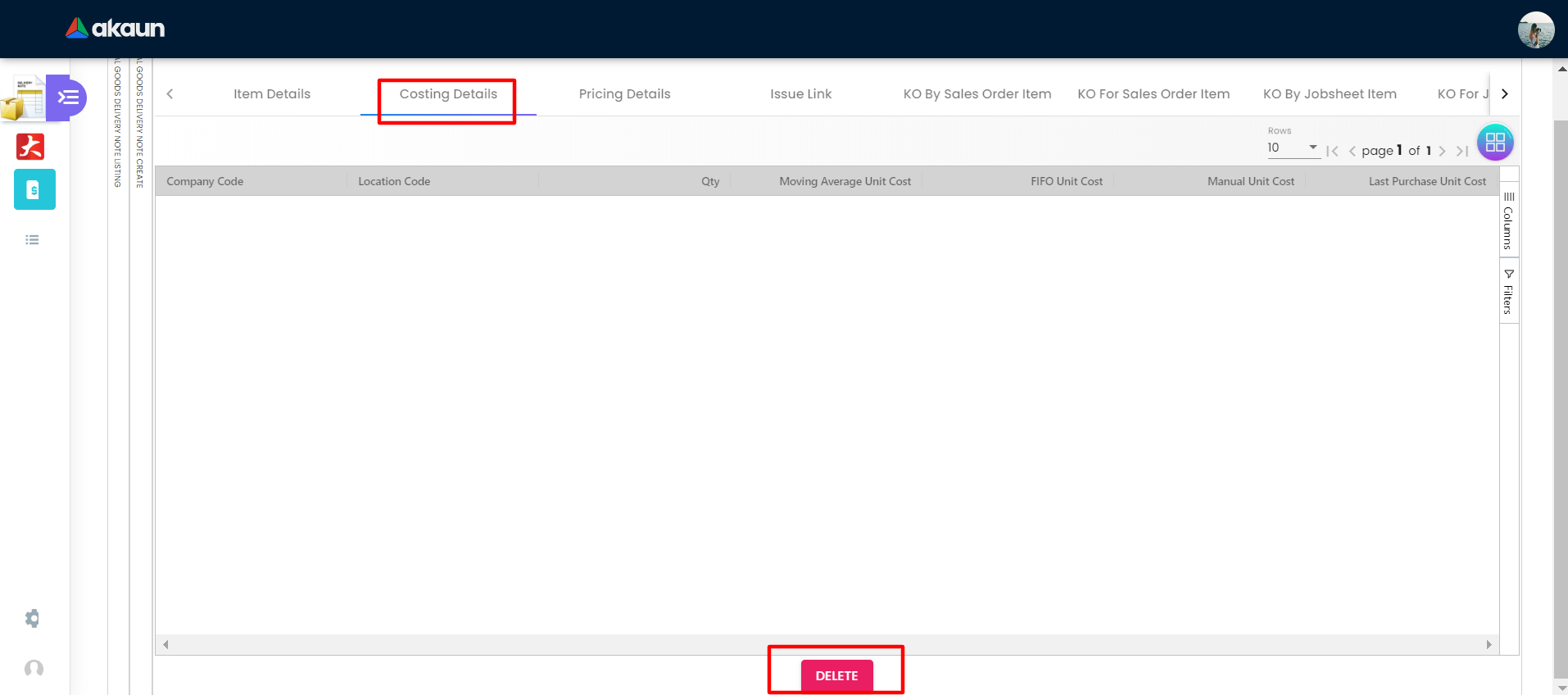This screenshot has width=1568, height=695.
Task: Sort by Last Purchase Unit Cost column
Action: (x=1427, y=181)
